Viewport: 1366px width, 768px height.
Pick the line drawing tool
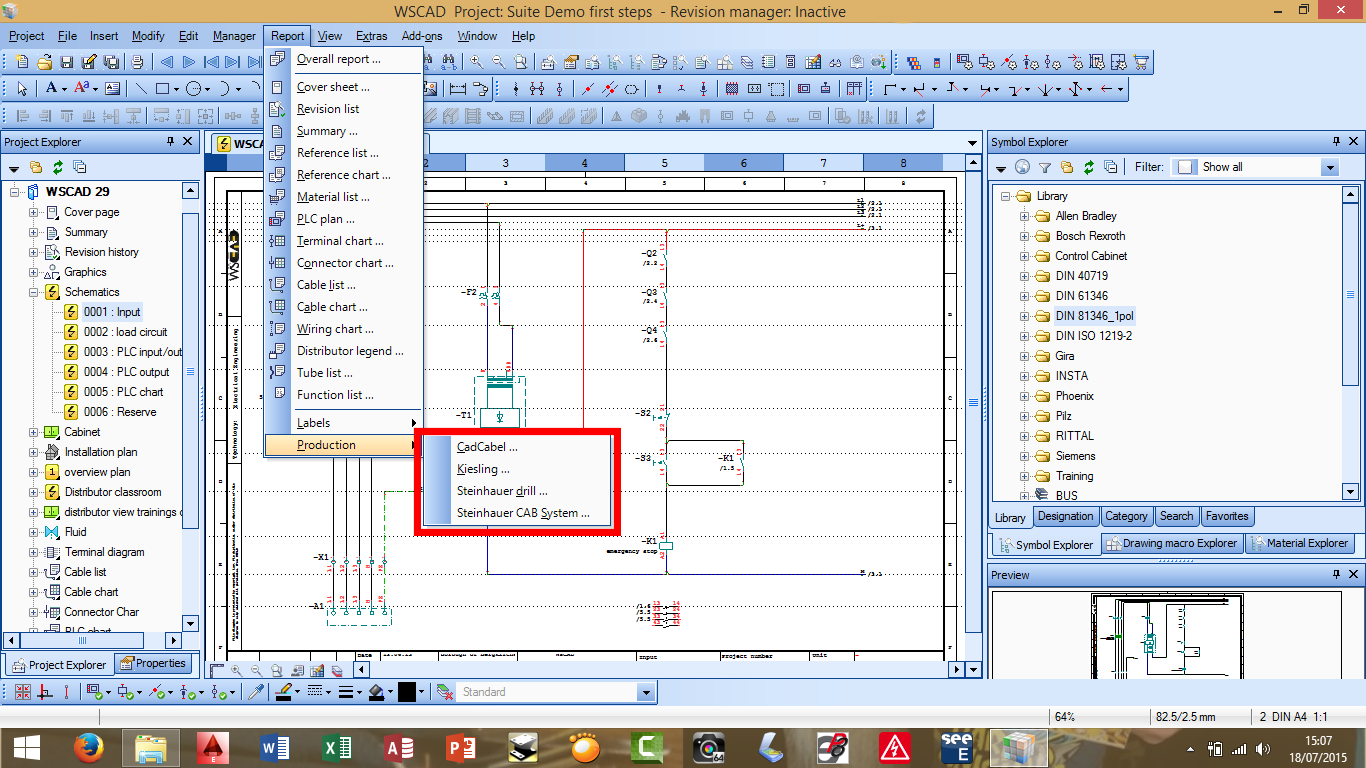(140, 89)
